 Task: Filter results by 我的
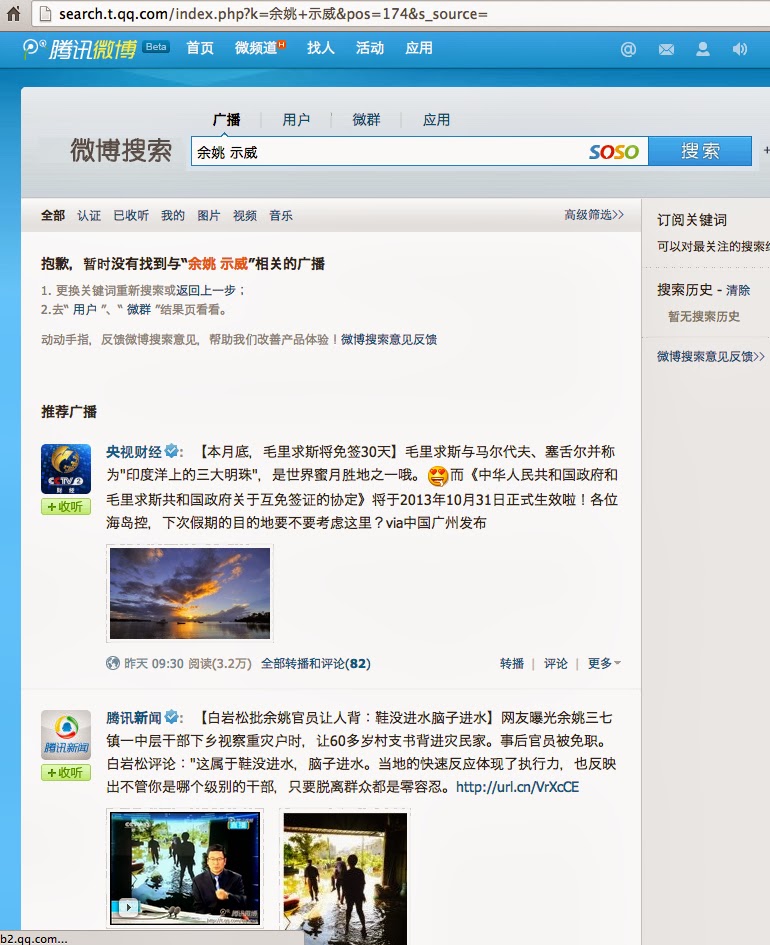pos(172,215)
